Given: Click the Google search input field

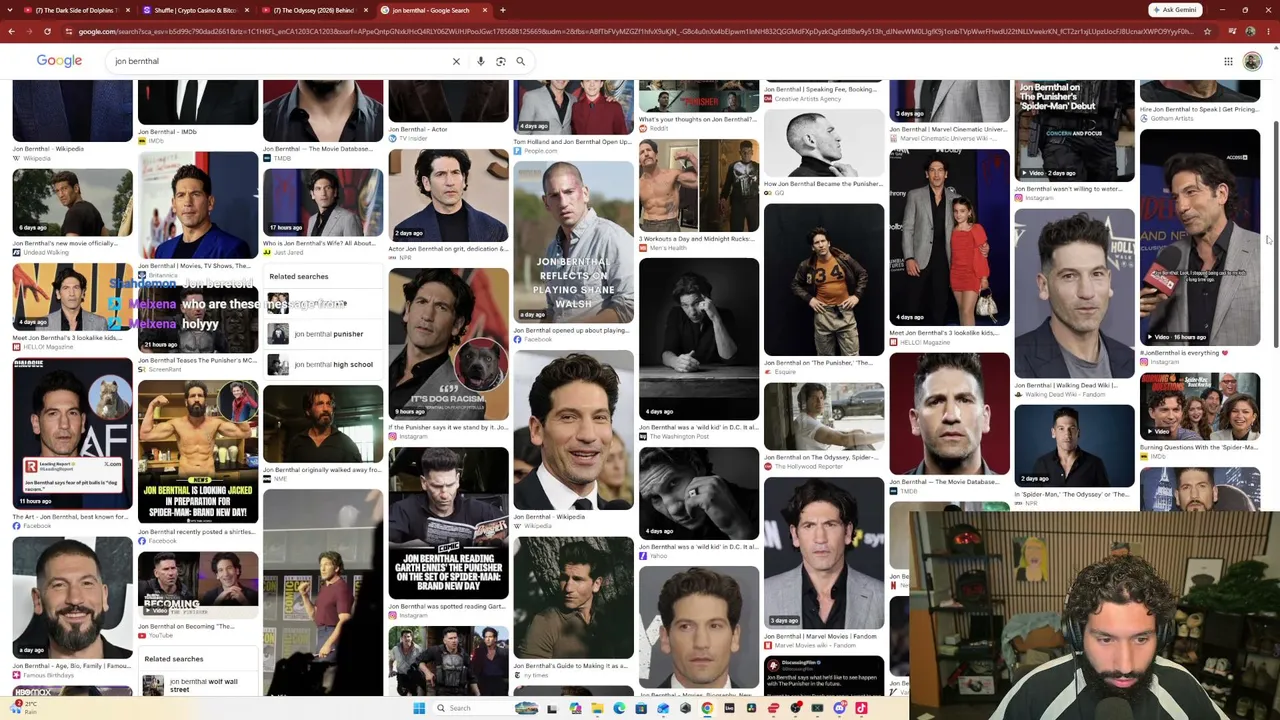Looking at the screenshot, I should [x=280, y=61].
